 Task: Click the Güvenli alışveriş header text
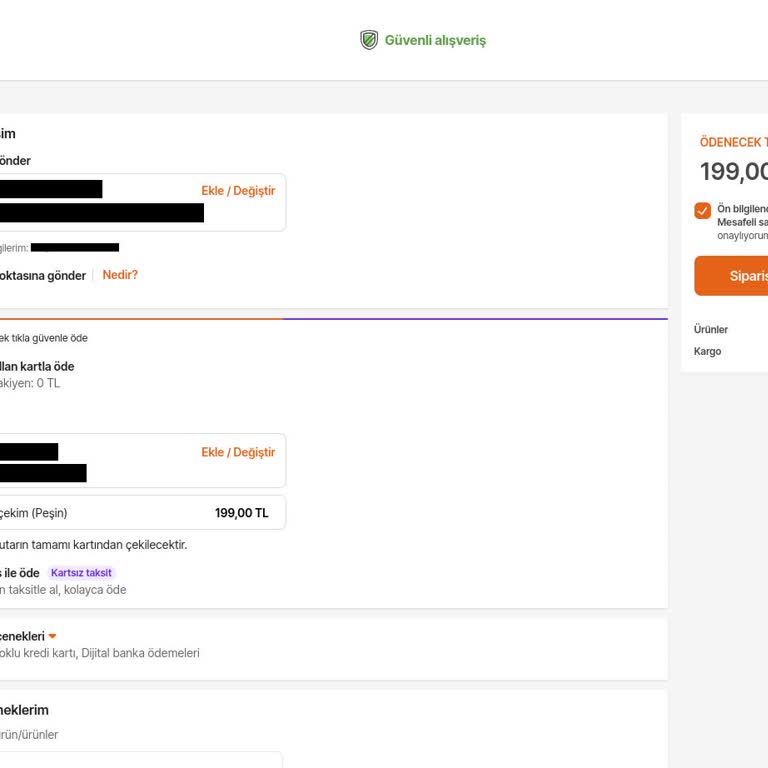point(435,41)
